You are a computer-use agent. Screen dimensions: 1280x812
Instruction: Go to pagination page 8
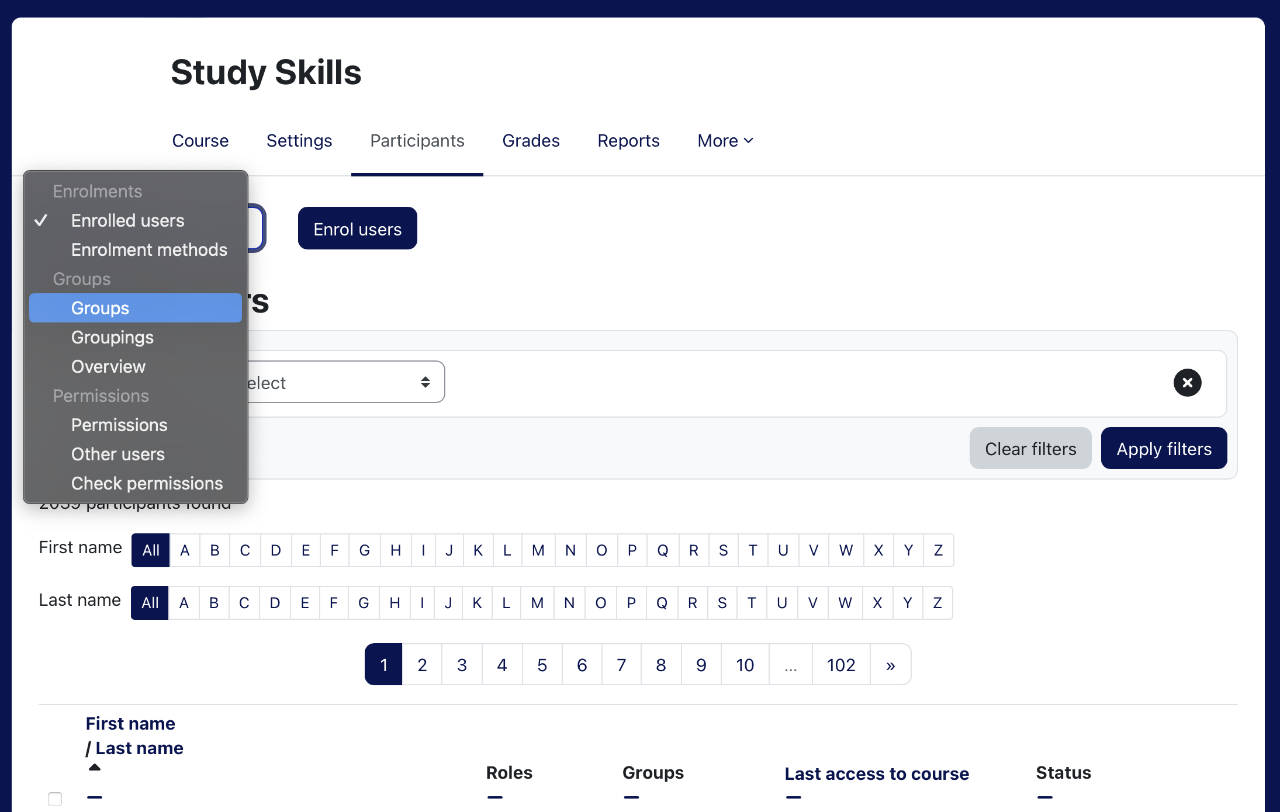tap(661, 665)
